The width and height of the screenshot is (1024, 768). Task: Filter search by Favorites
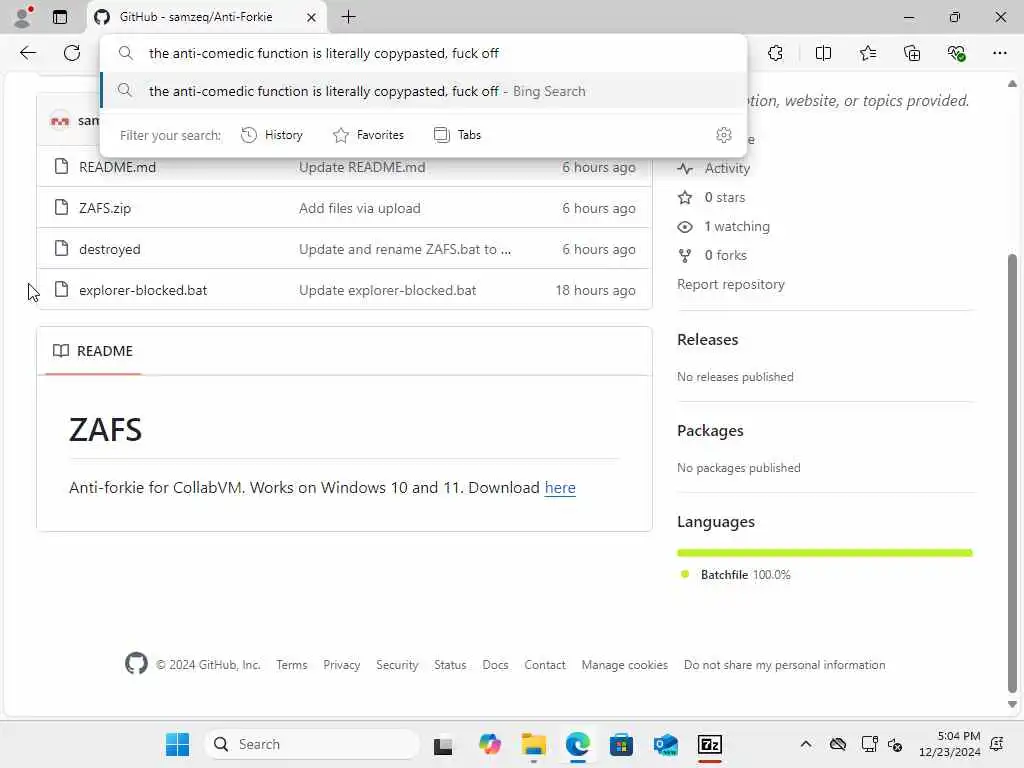point(368,135)
